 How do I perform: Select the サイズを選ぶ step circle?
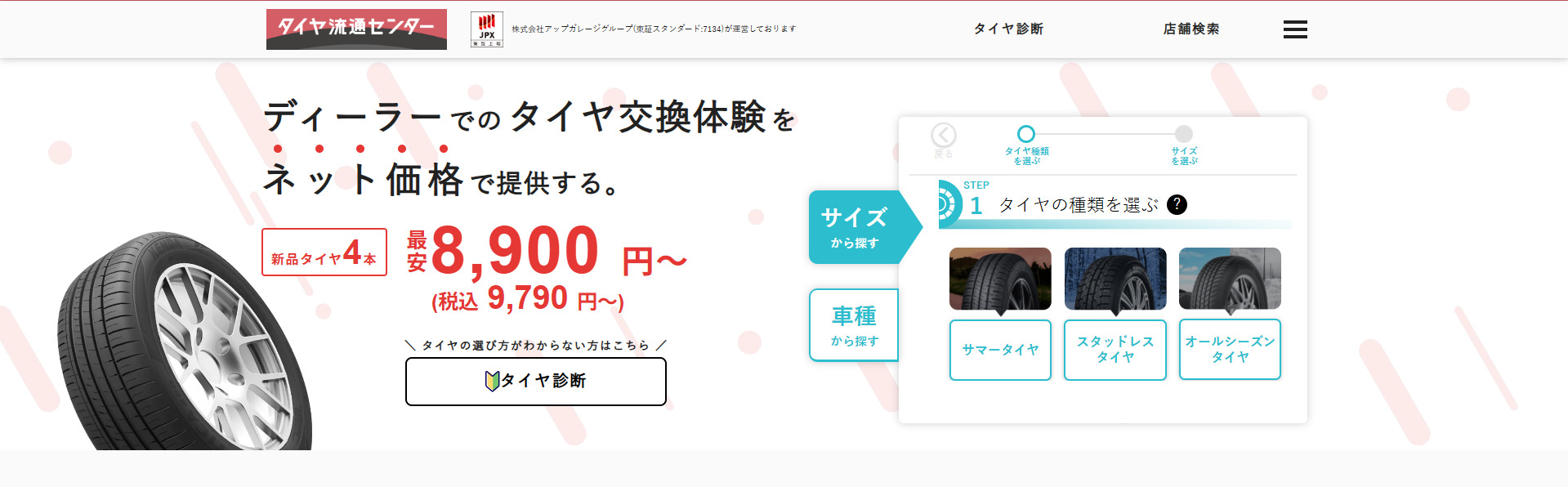click(1184, 133)
